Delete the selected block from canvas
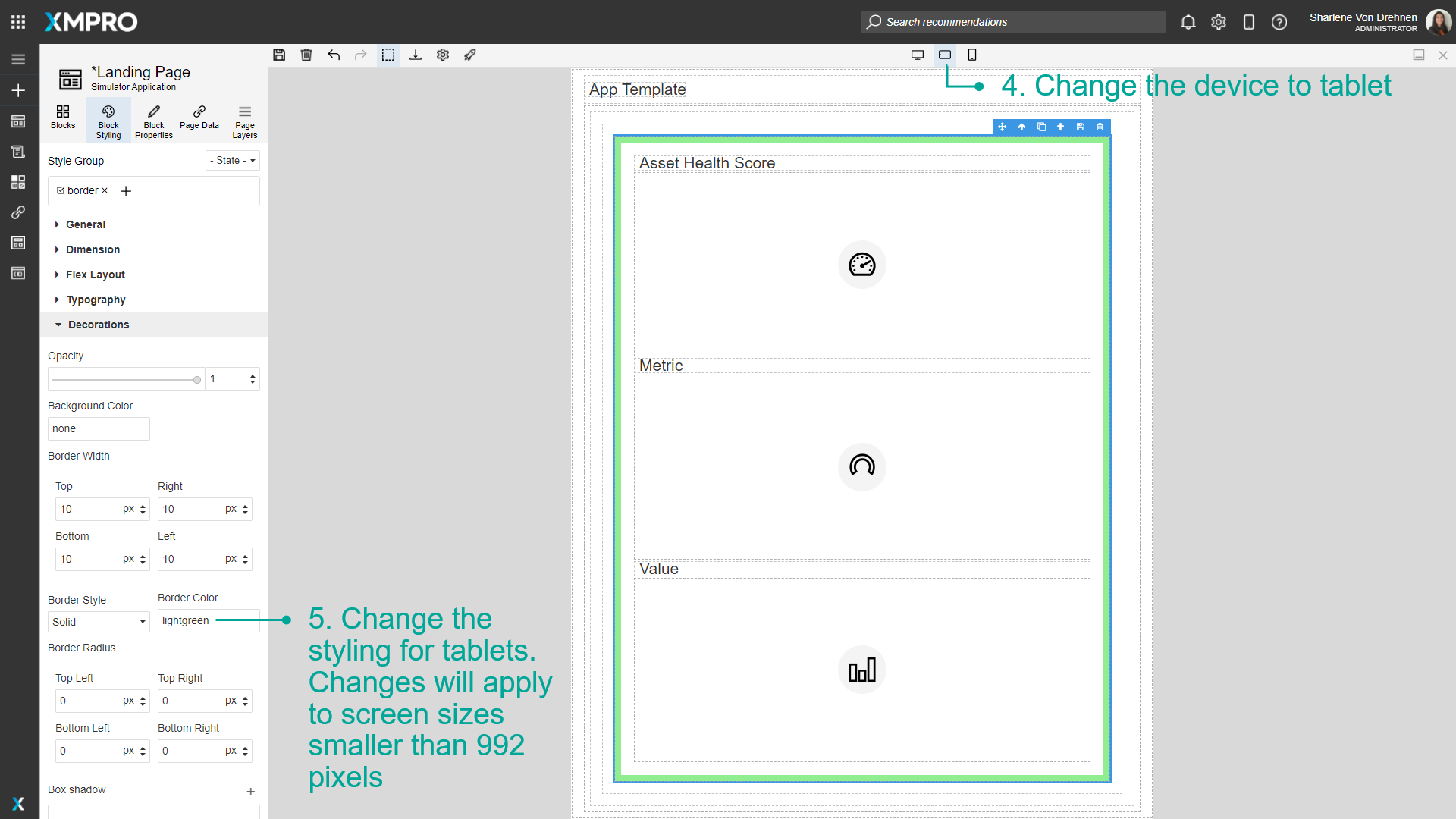The image size is (1456, 819). pyautogui.click(x=1099, y=127)
